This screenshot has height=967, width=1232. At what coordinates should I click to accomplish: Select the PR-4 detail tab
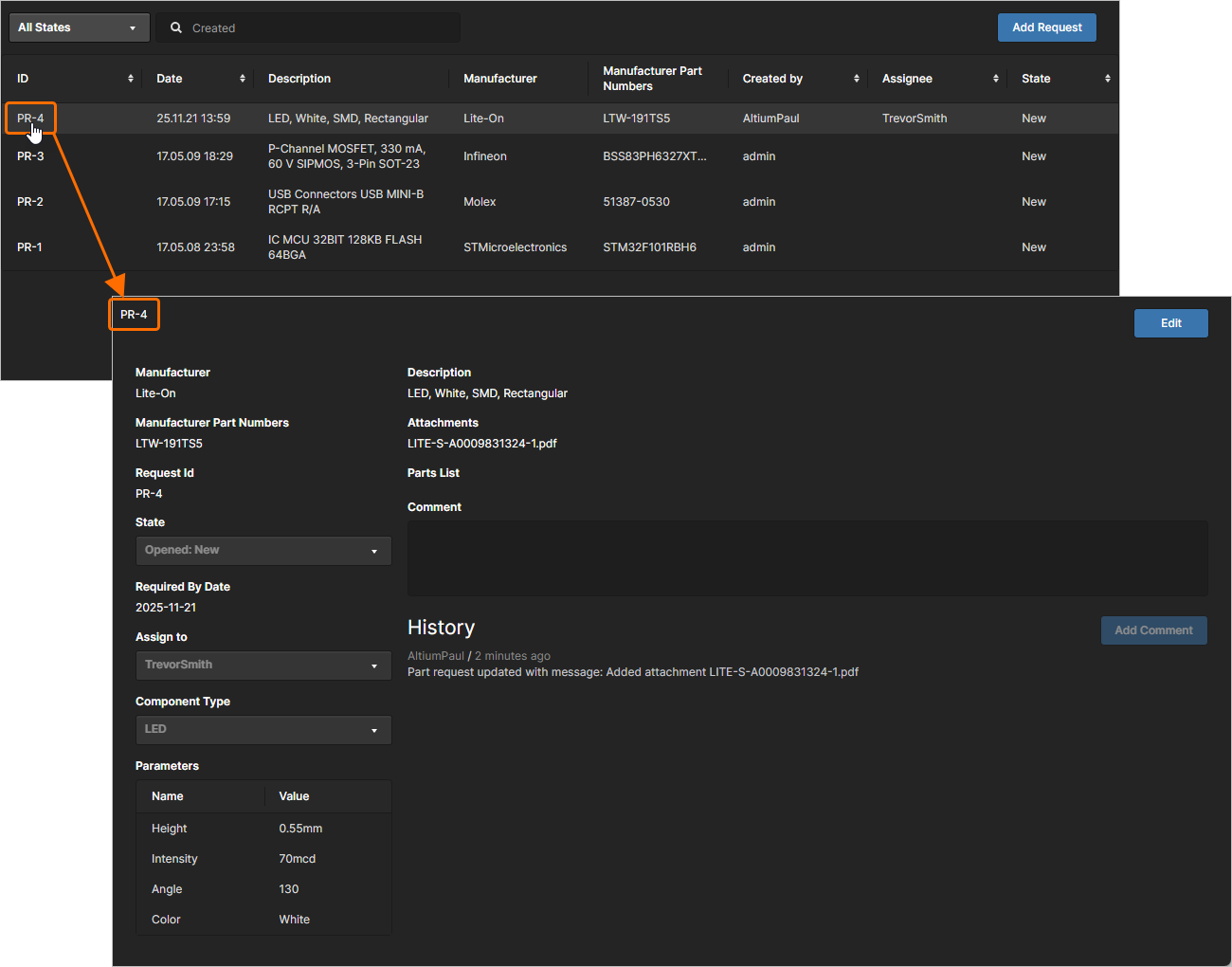click(x=134, y=314)
